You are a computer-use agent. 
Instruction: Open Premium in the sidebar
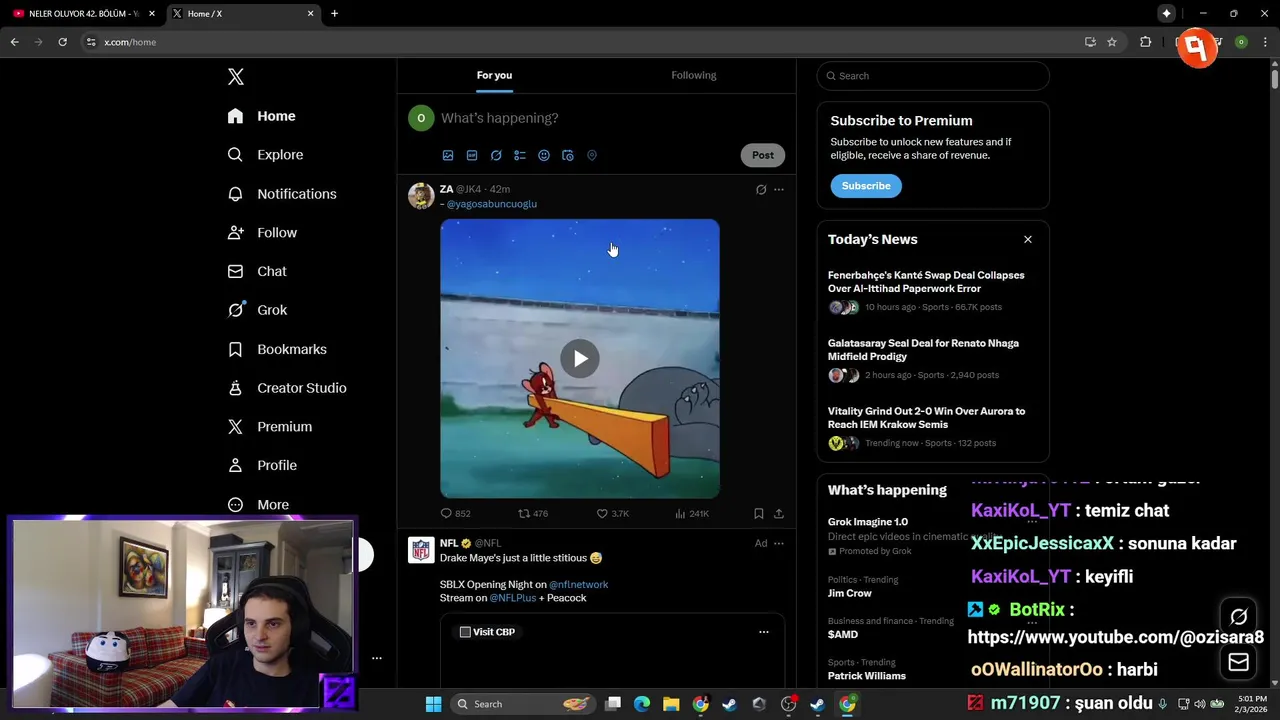(x=270, y=427)
